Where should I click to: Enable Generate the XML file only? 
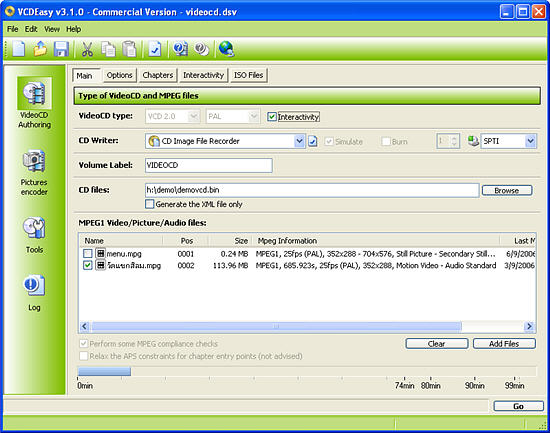pyautogui.click(x=149, y=204)
